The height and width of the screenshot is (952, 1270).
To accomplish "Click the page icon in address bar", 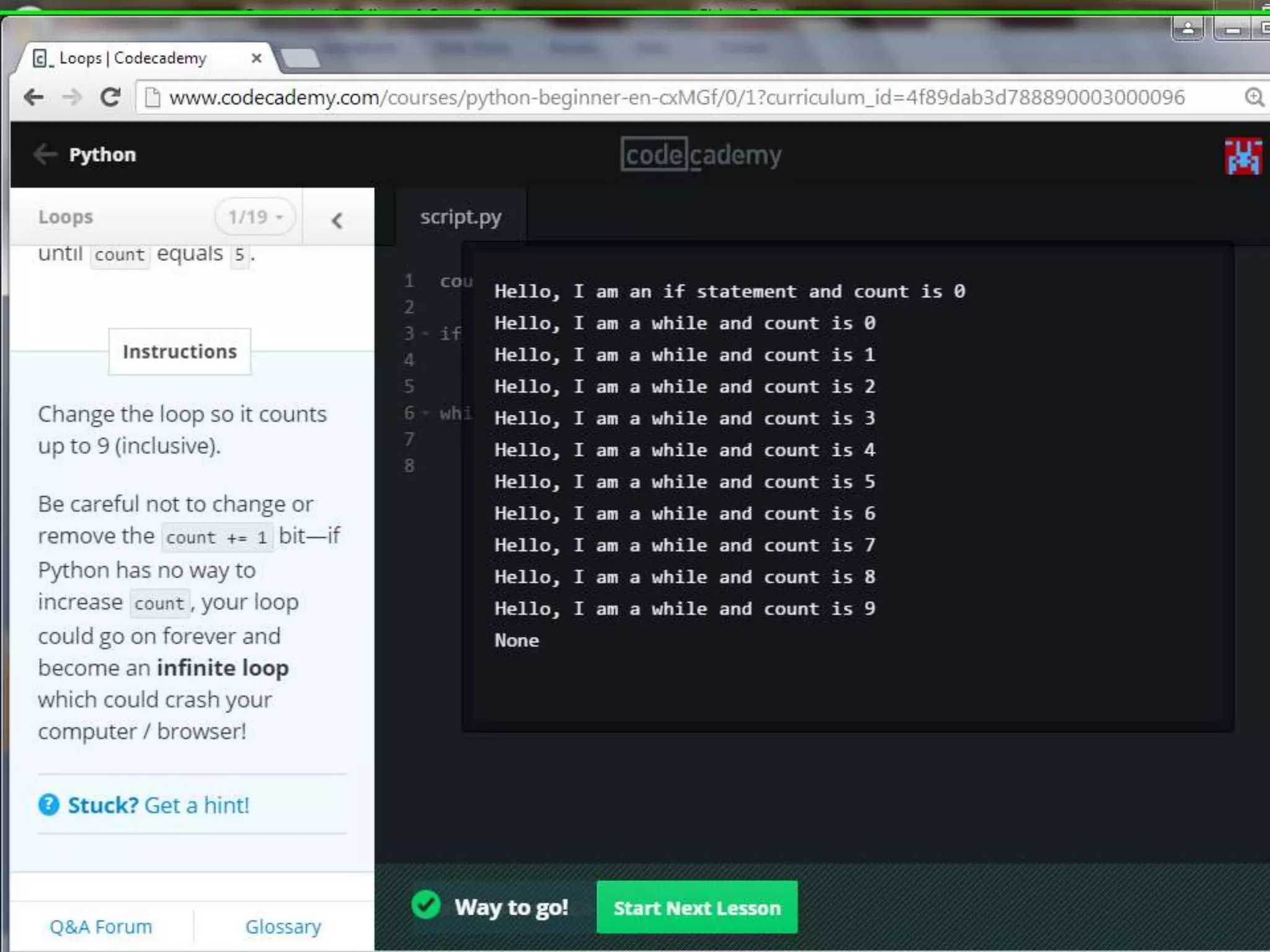I will click(x=153, y=97).
